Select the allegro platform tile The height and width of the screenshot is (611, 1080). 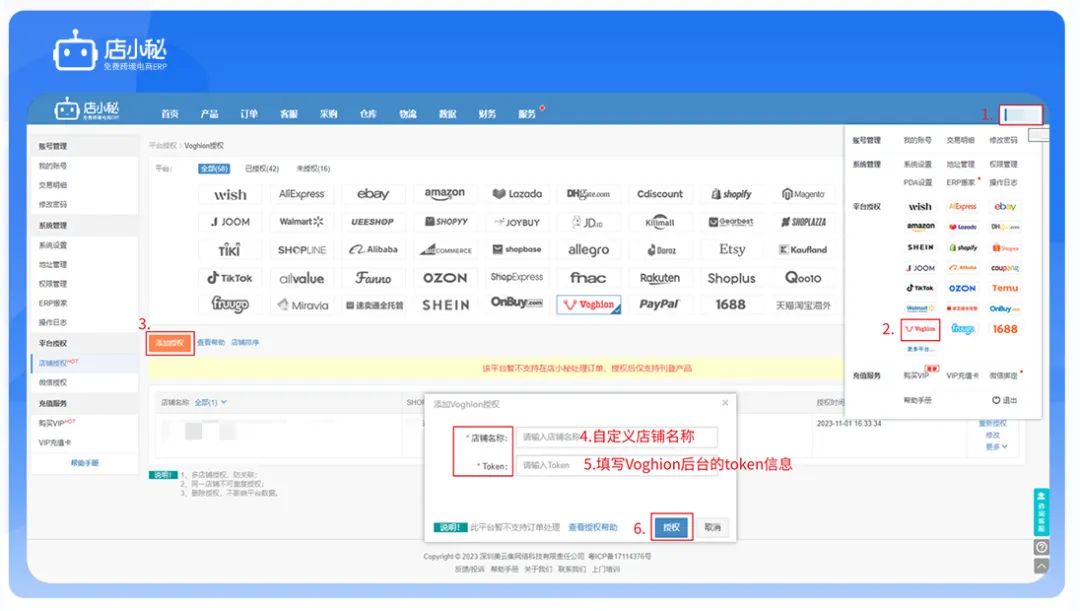tap(588, 249)
